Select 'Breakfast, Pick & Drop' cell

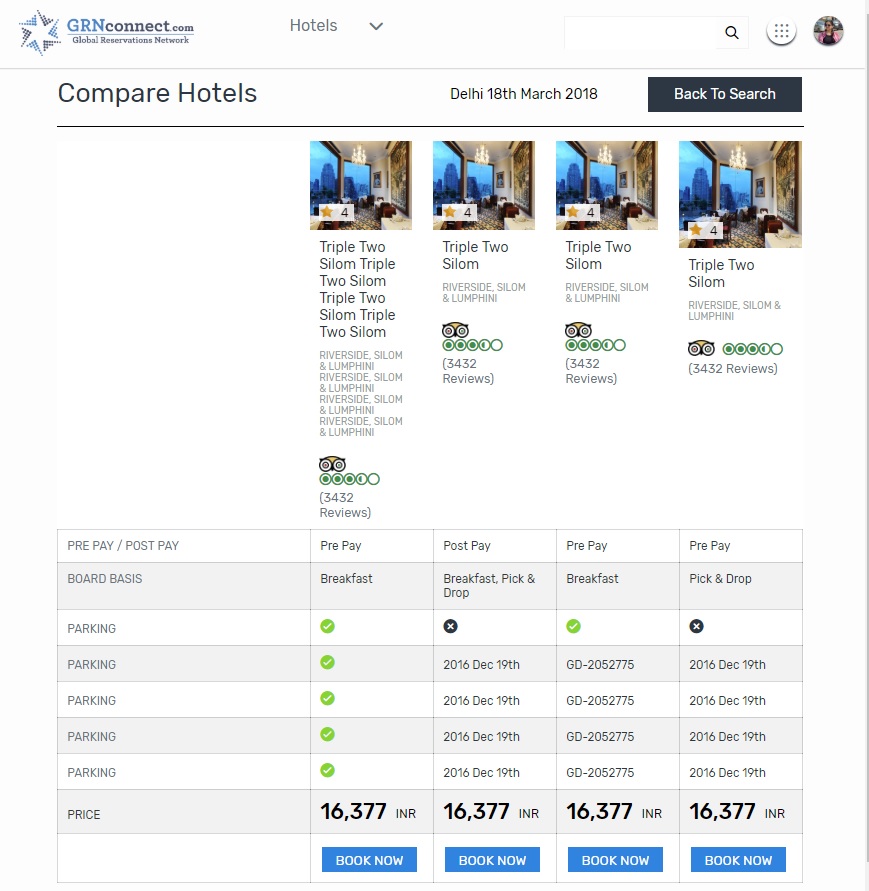[494, 586]
